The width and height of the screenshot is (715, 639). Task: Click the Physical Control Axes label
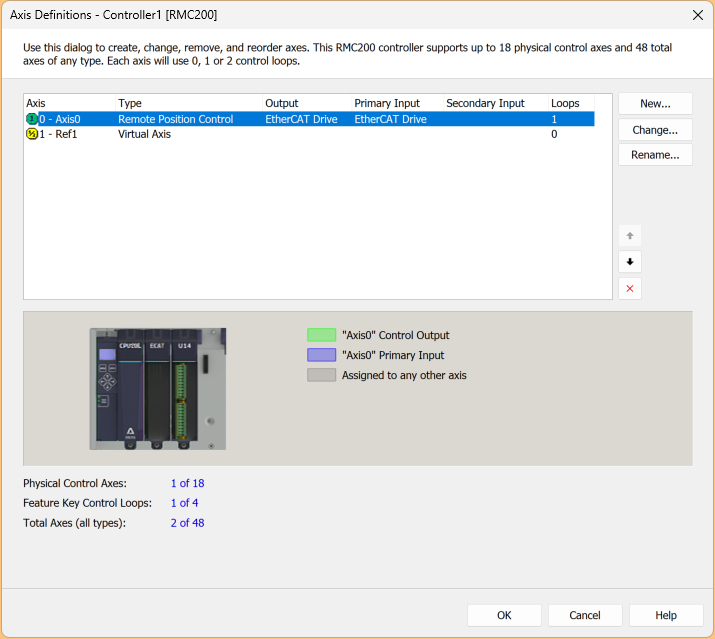click(x=75, y=483)
